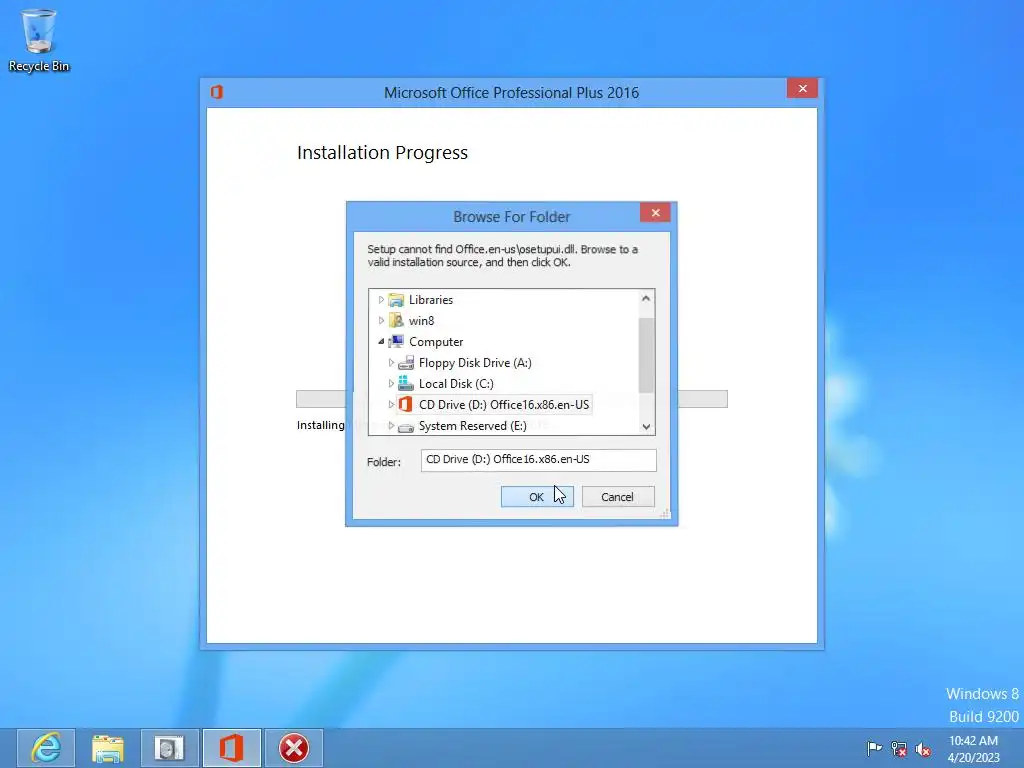The image size is (1024, 768).
Task: Click the folder tree scrollbar thumb
Action: pyautogui.click(x=646, y=355)
